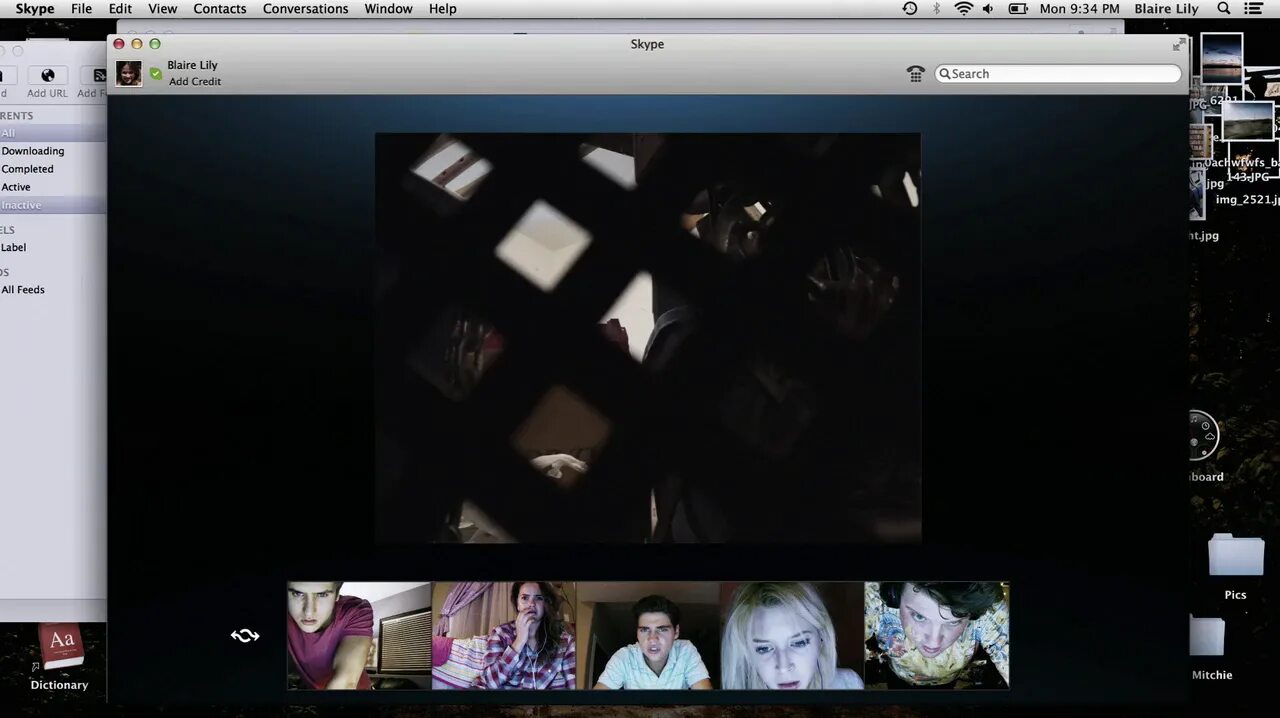Open the Conversations menu

(305, 9)
